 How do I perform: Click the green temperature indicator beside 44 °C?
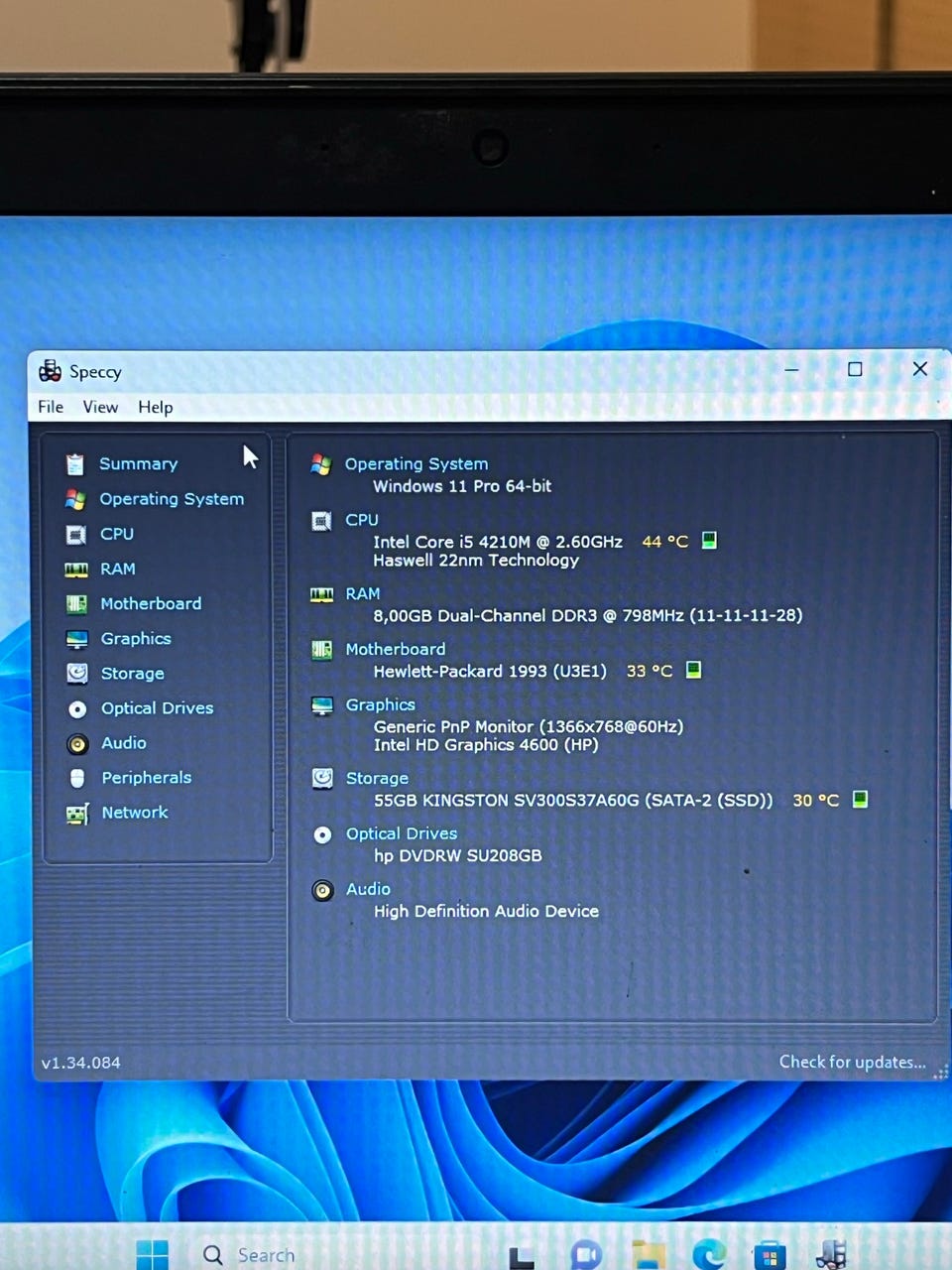tap(709, 541)
